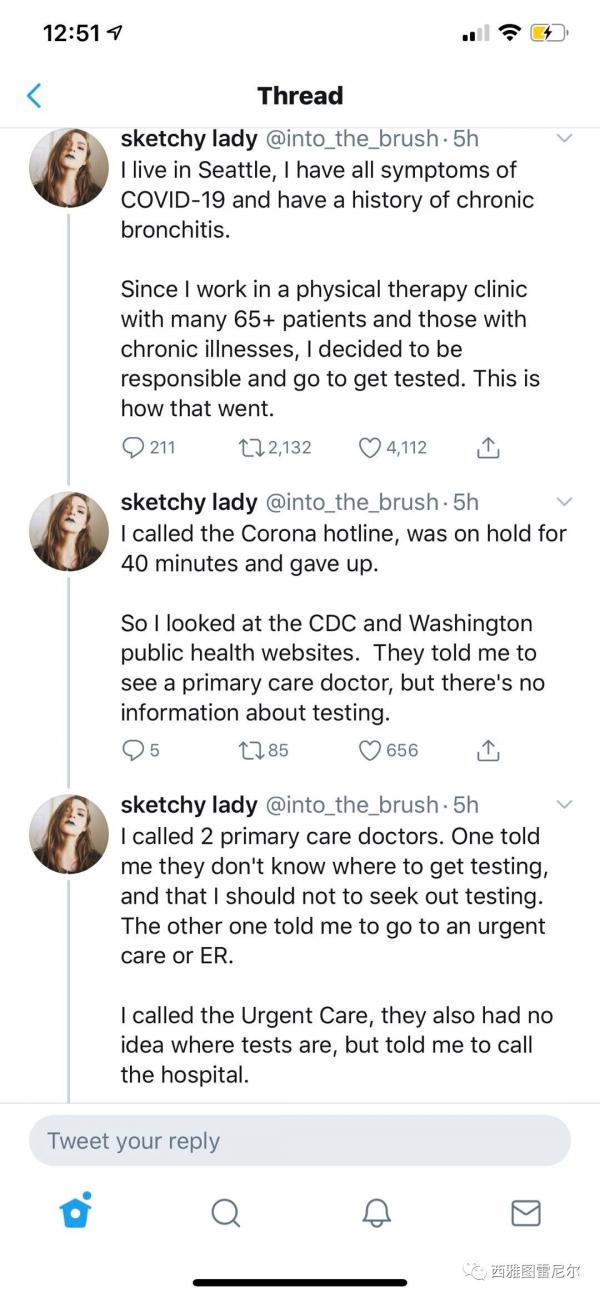600x1298 pixels.
Task: Open the Search tab
Action: pos(226,1213)
